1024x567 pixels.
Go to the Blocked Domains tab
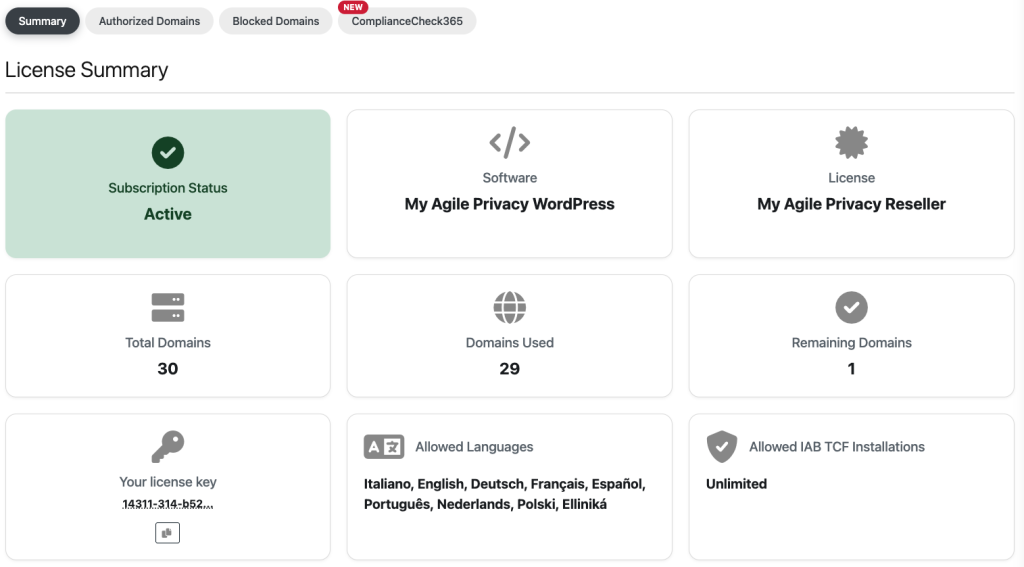click(276, 21)
